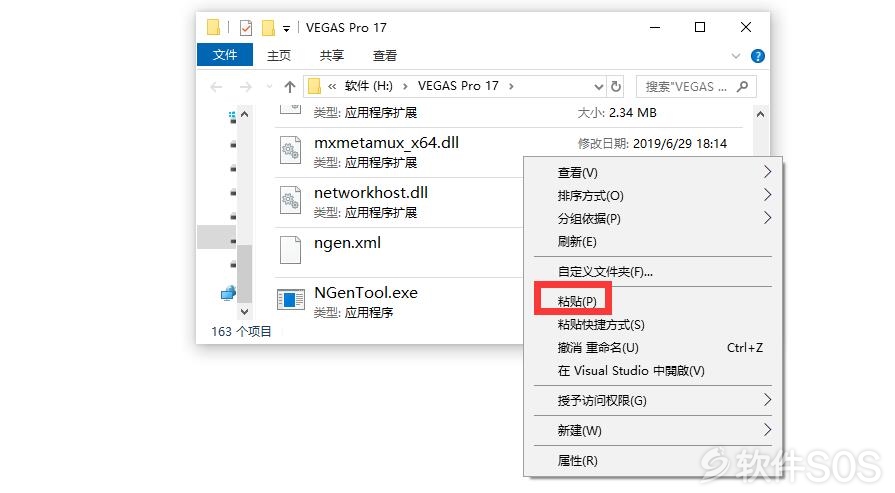Minimize the VEGAS Pro 17 window
The height and width of the screenshot is (493, 895).
655,27
